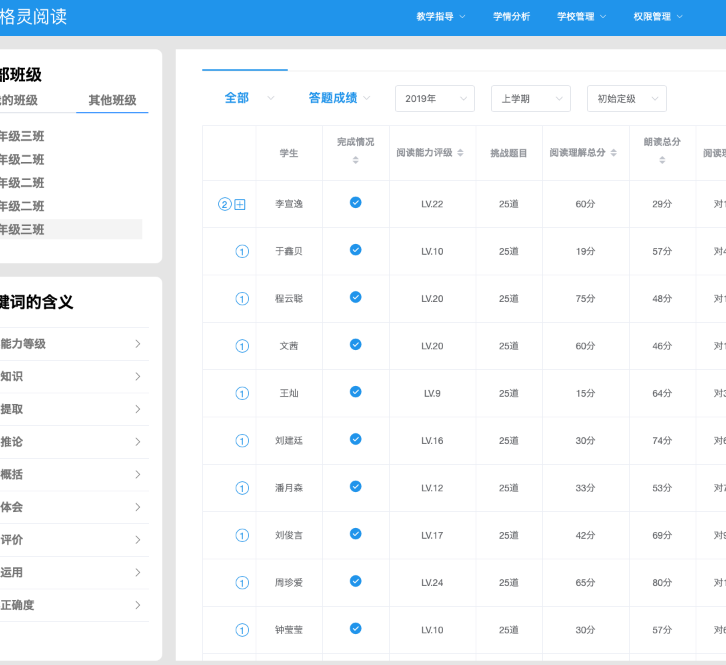Click the 挑战题目 column header
Image resolution: width=726 pixels, height=665 pixels.
pos(509,153)
